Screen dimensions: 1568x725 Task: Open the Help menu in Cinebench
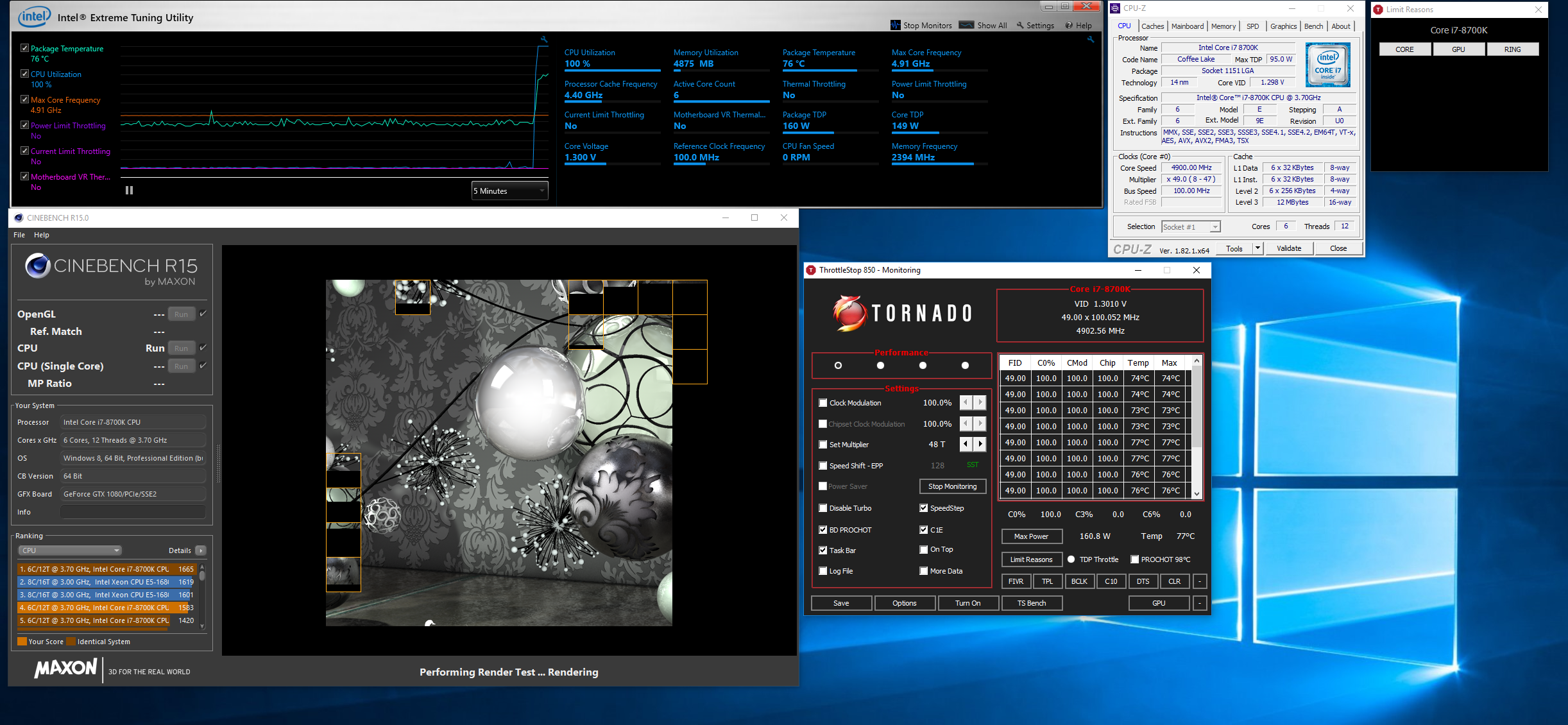click(42, 235)
